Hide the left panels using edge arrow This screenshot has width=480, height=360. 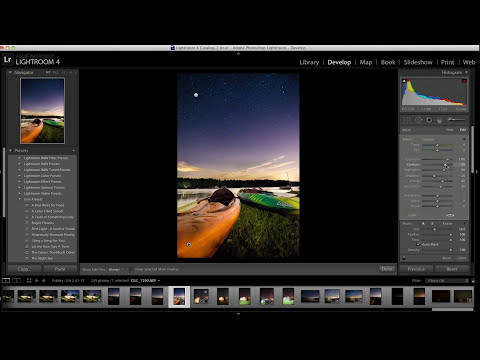tap(2, 172)
